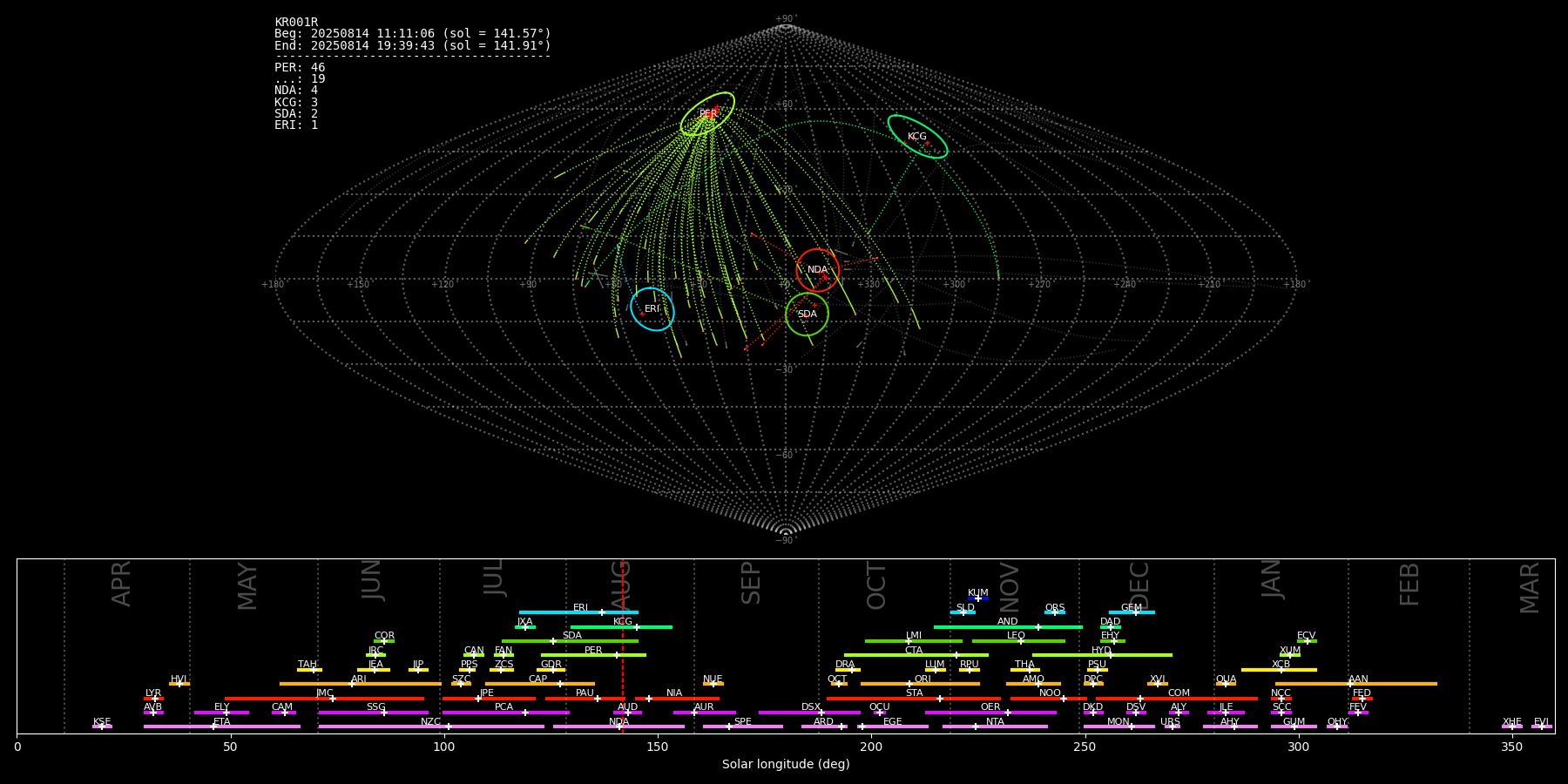Click the 'SDA: 2' count line

pyautogui.click(x=296, y=114)
